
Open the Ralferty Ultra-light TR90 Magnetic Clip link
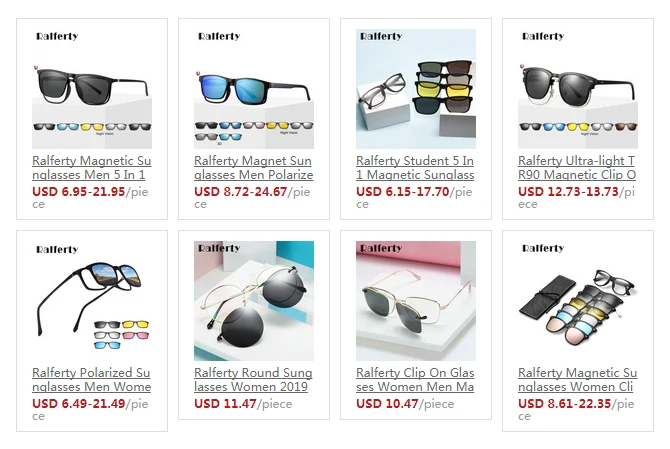point(577,168)
